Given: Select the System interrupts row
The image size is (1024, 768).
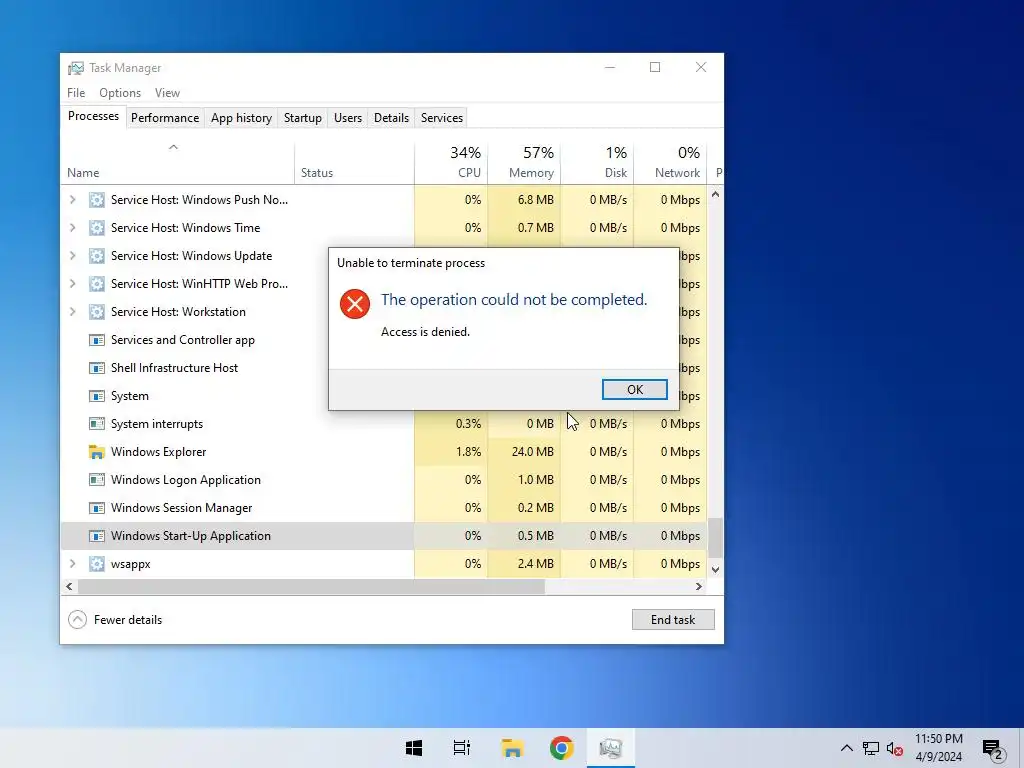Looking at the screenshot, I should coord(384,424).
